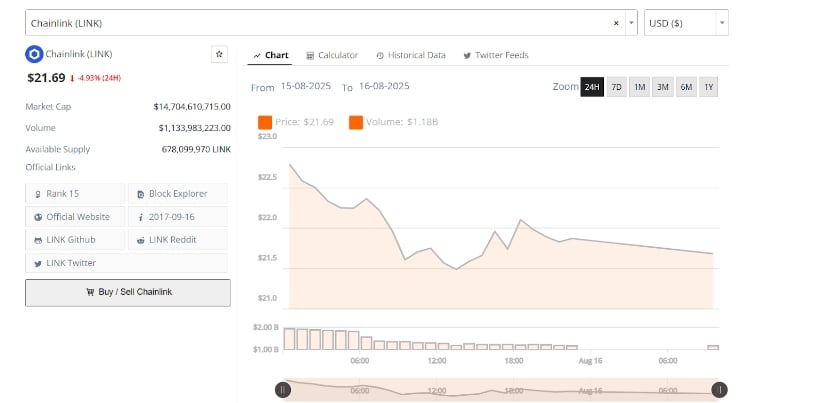Click the left range navigator handle
The image size is (825, 403).
click(x=283, y=390)
